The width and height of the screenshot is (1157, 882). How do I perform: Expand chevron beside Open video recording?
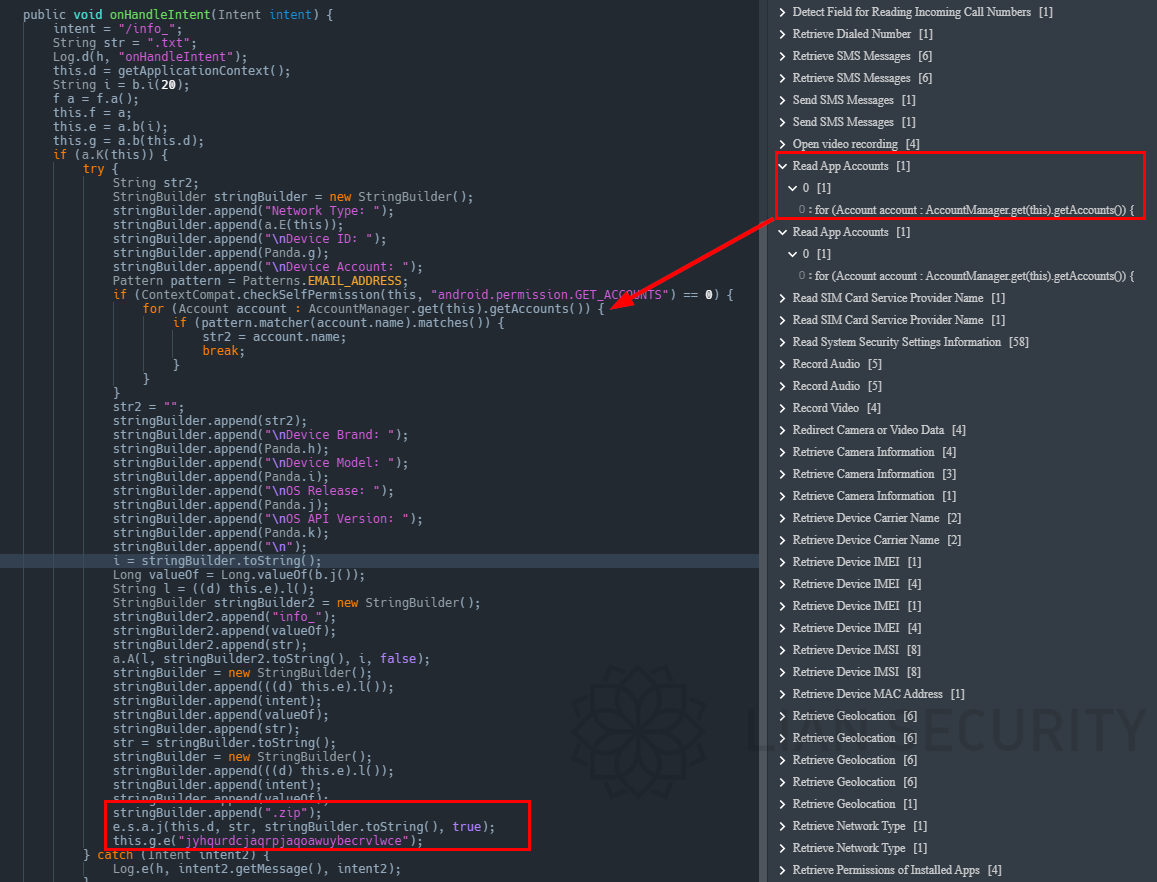(783, 145)
